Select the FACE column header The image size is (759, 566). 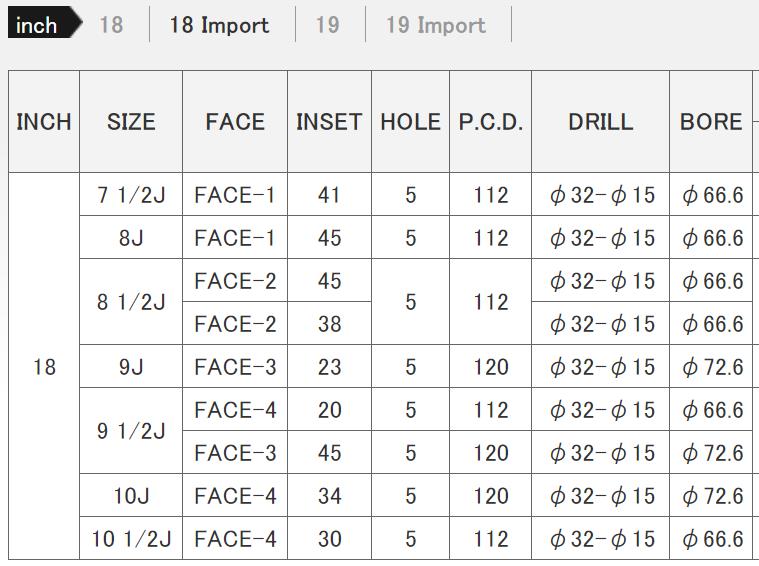(x=235, y=122)
